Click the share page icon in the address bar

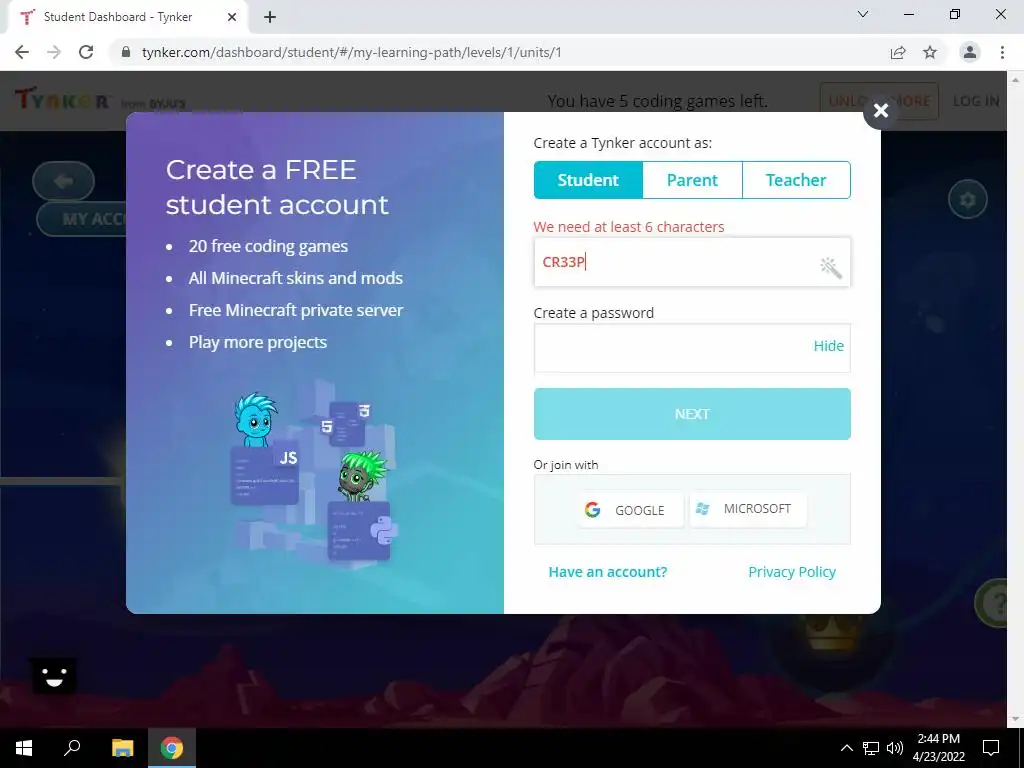point(898,52)
